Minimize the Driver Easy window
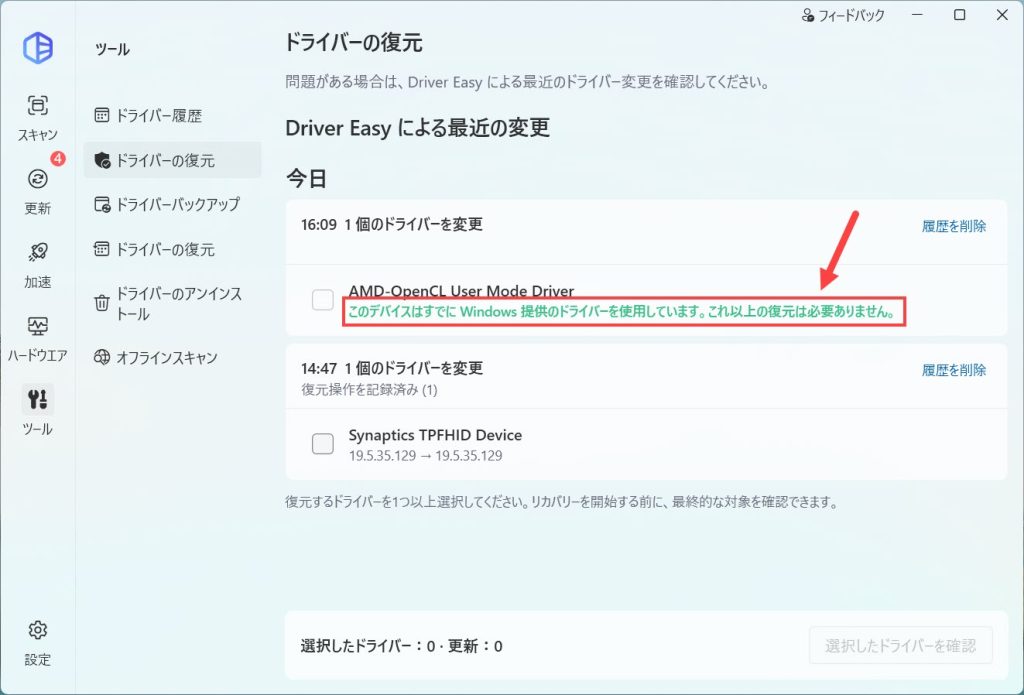Image resolution: width=1024 pixels, height=695 pixels. tap(918, 15)
